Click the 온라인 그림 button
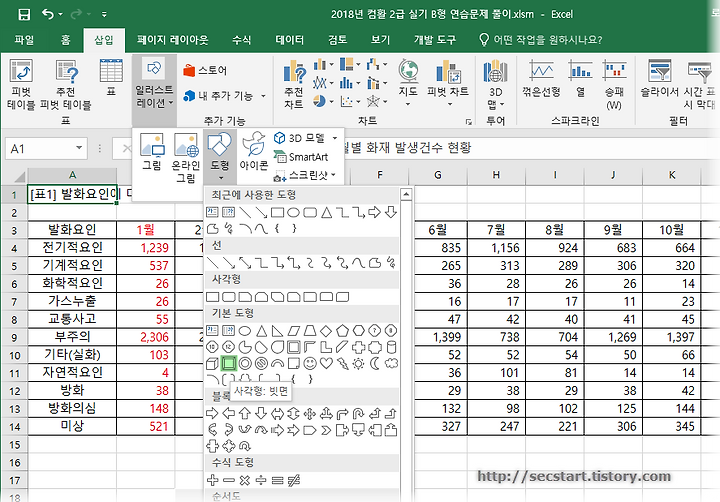Screen dimensions: 720x502 [x=186, y=158]
